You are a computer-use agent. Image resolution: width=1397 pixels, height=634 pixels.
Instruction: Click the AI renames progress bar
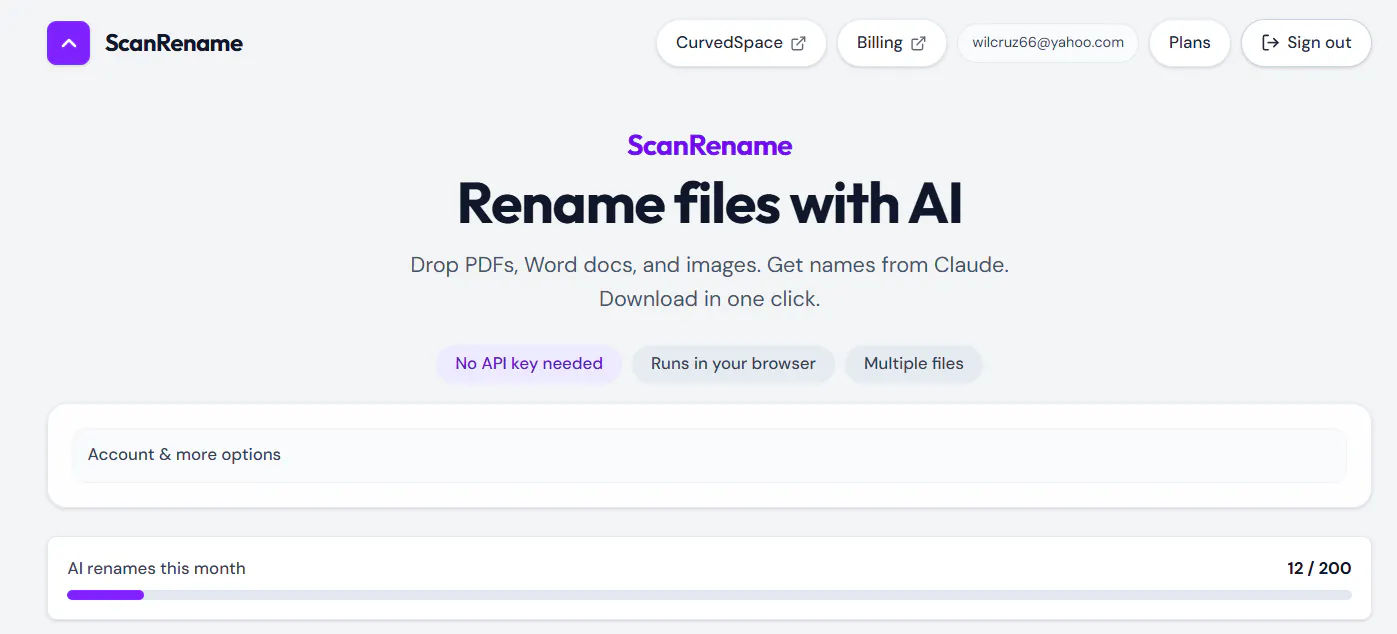pyautogui.click(x=709, y=595)
